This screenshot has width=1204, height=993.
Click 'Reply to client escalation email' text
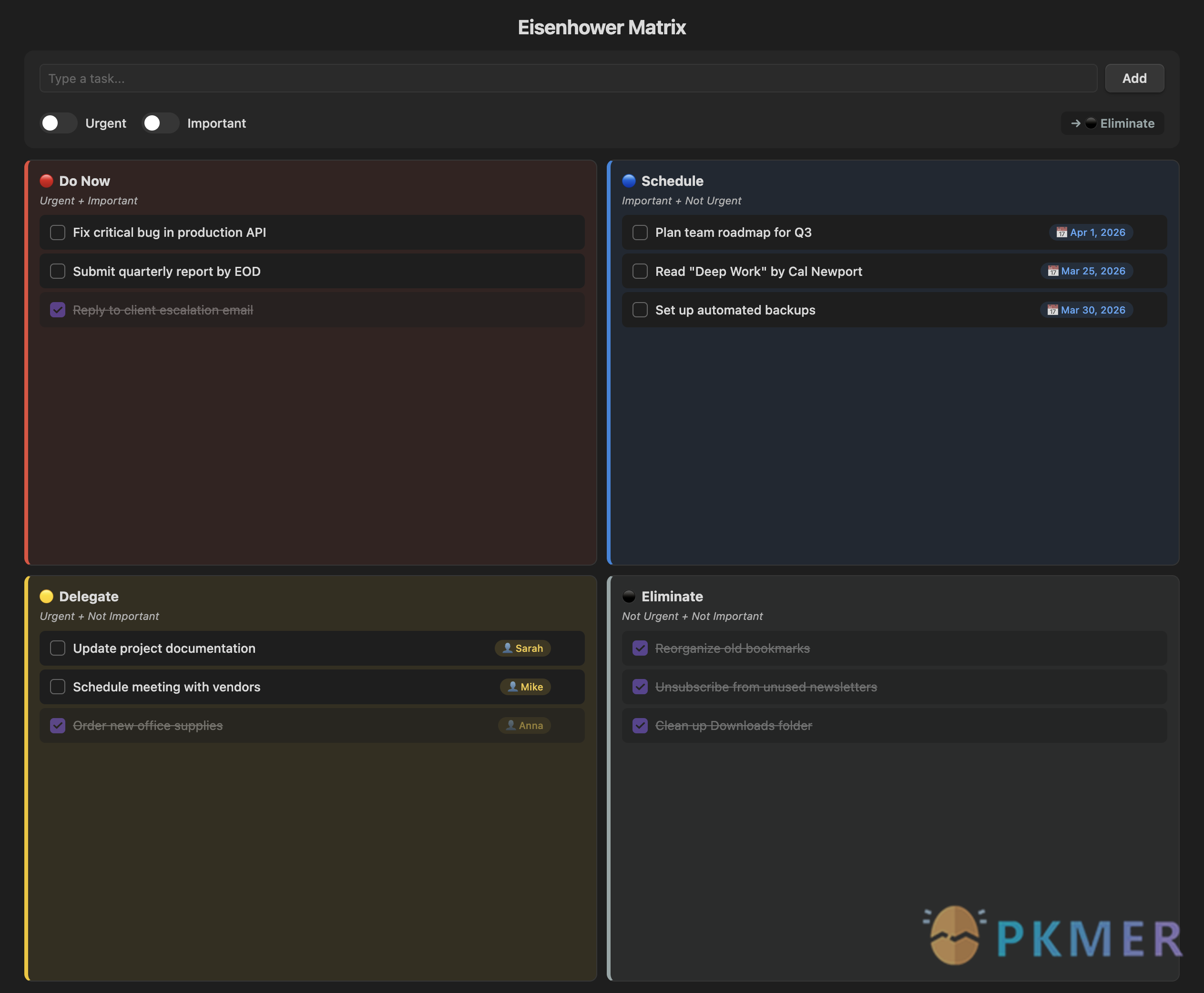[163, 310]
